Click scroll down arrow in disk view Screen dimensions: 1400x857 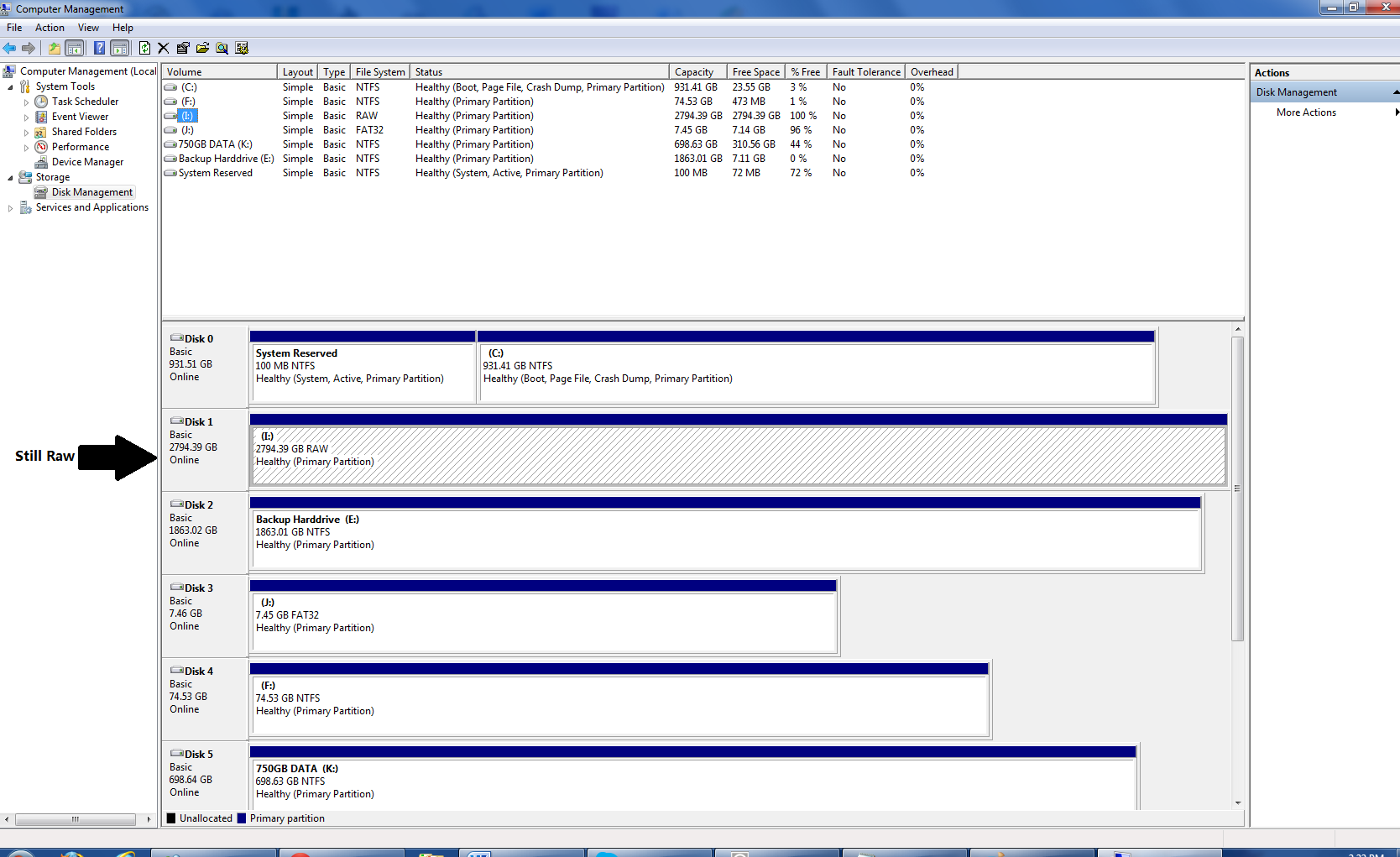point(1237,803)
